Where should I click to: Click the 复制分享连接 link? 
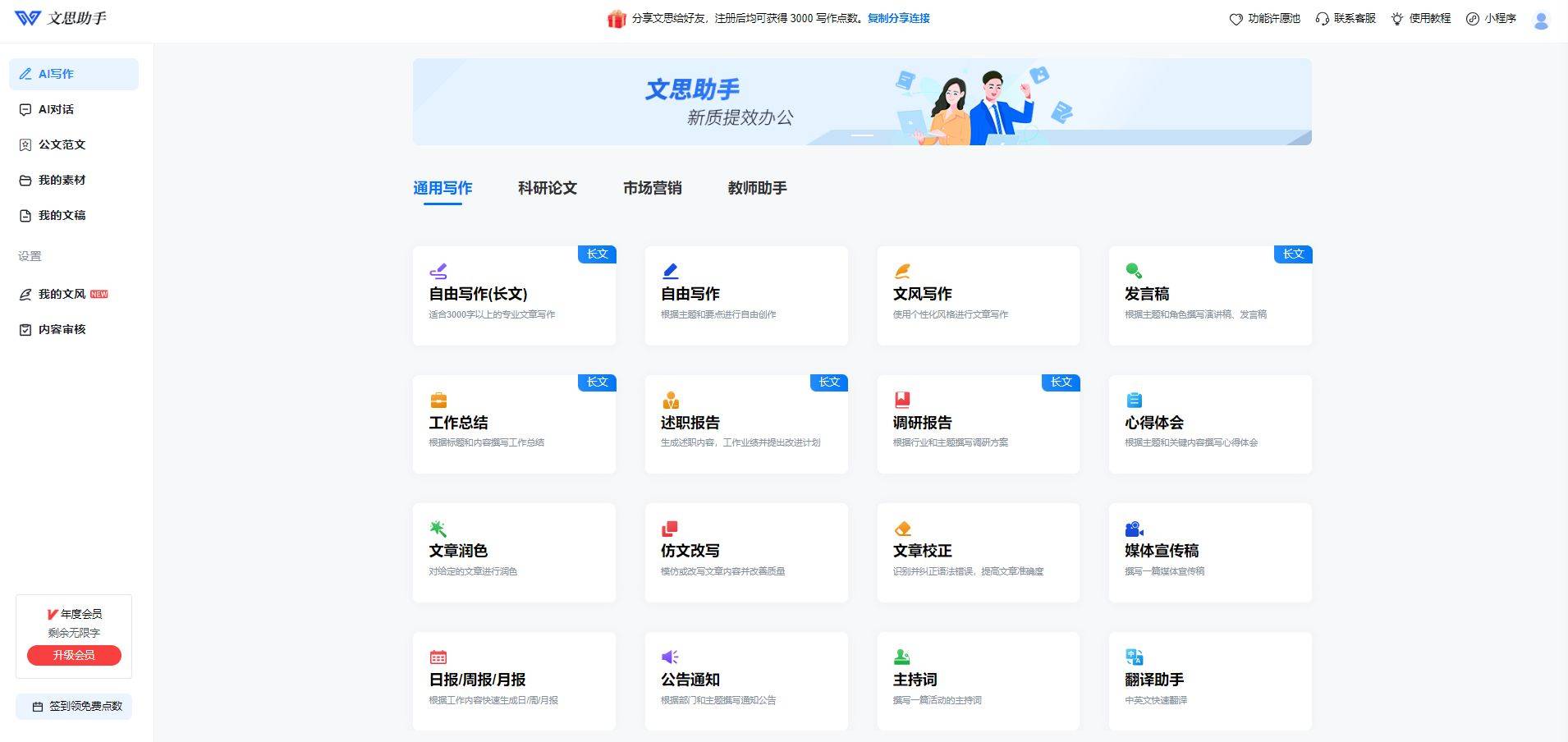coord(898,18)
